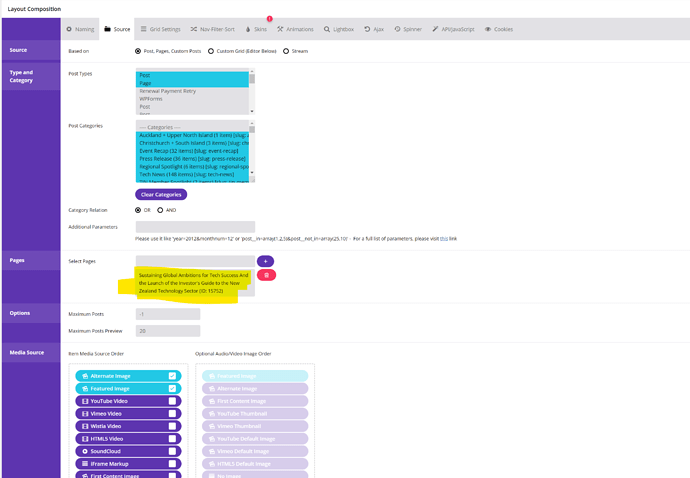Open the Spinner settings tab
The image size is (690, 478).
pyautogui.click(x=408, y=29)
